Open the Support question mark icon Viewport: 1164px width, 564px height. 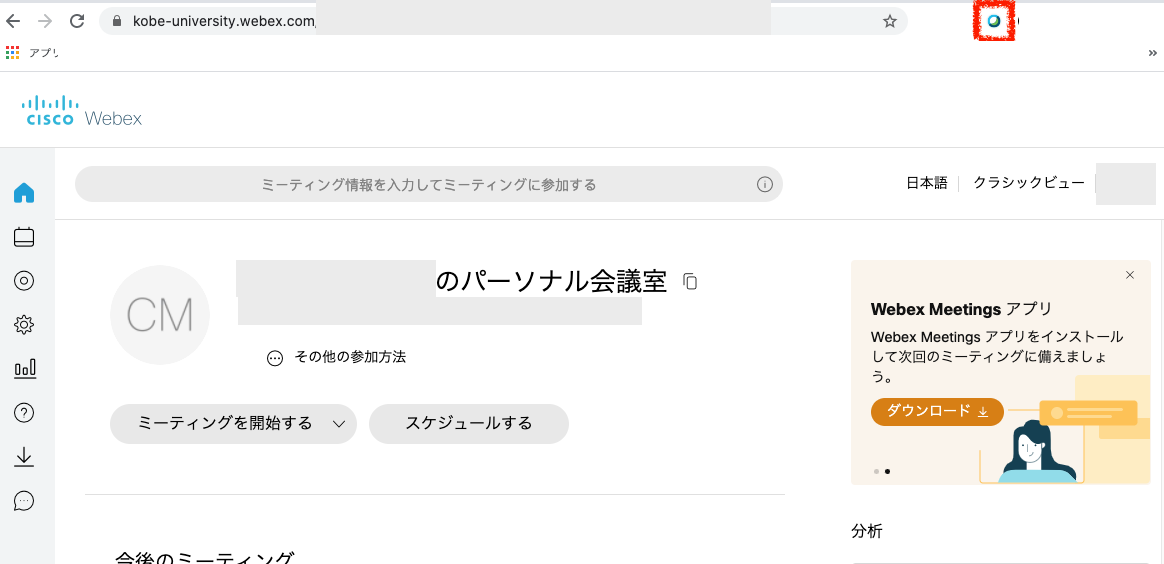[24, 413]
